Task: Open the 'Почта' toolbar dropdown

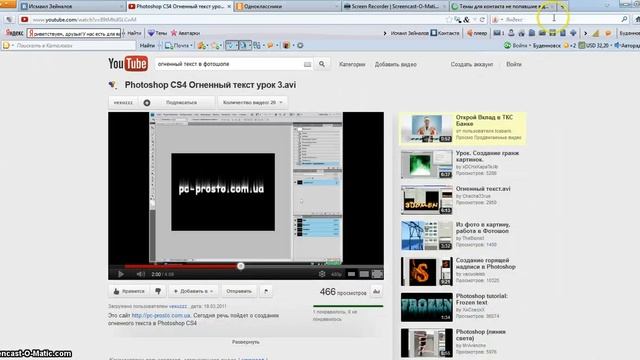Action: pyautogui.click(x=179, y=46)
